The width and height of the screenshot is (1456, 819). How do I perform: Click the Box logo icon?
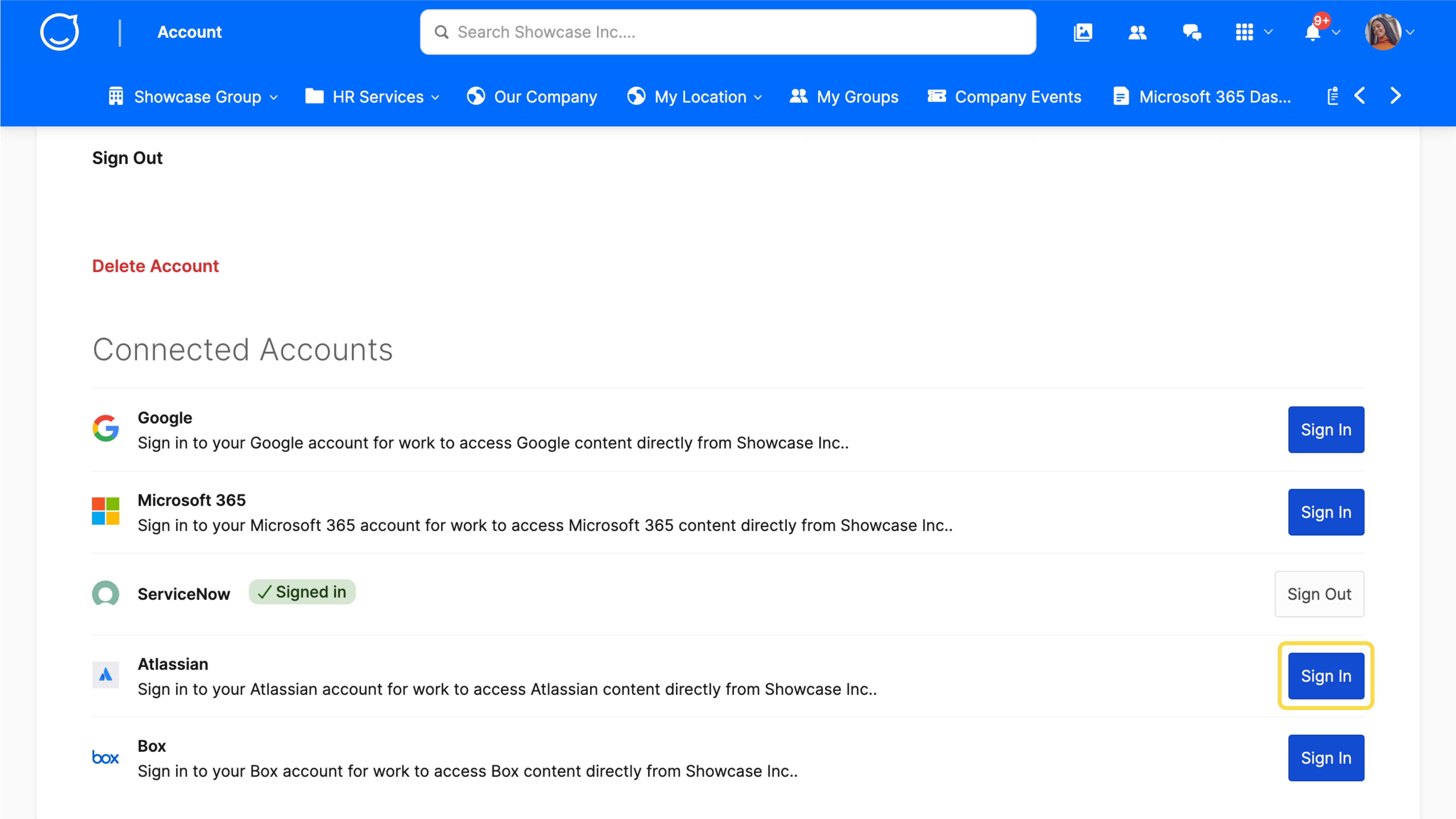click(106, 757)
